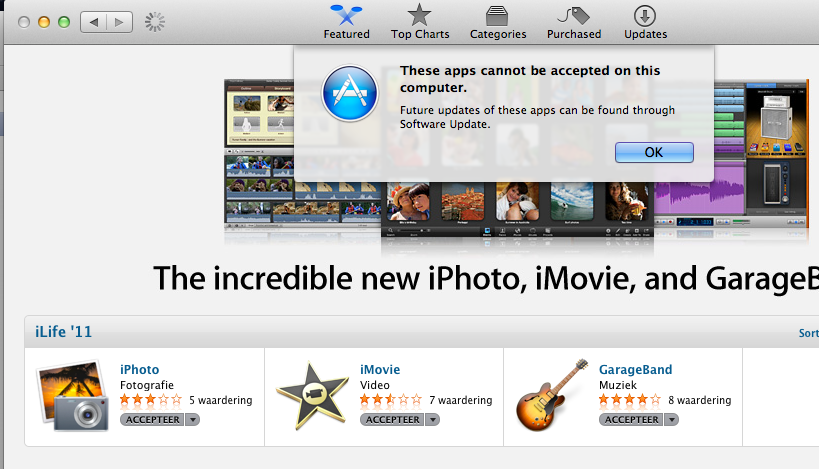Go back with the left arrow button

click(x=93, y=22)
